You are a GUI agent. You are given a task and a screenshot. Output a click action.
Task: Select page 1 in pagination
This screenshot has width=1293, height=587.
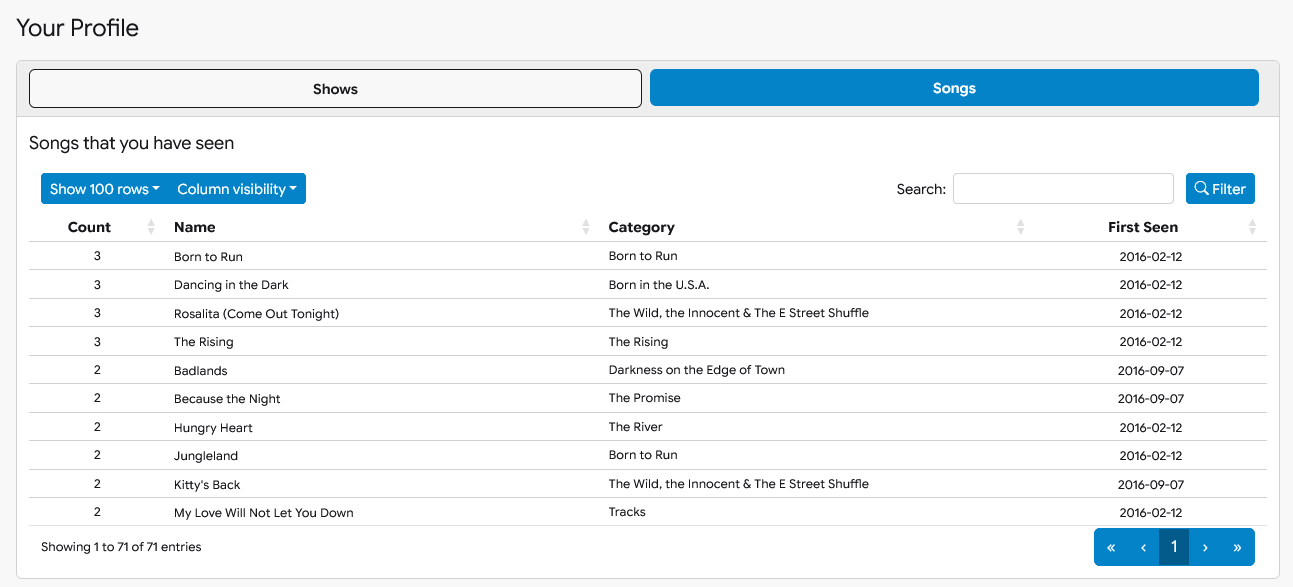coord(1174,547)
